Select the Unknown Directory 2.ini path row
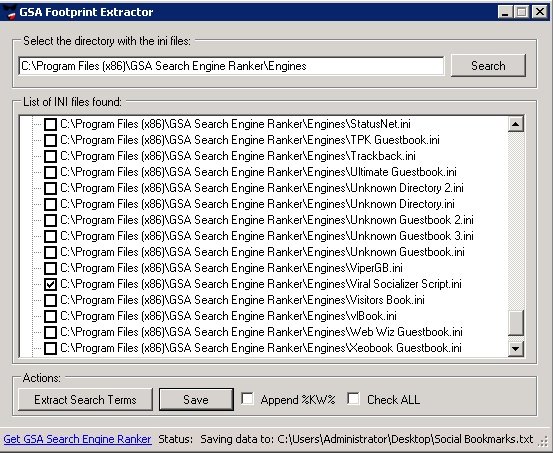The width and height of the screenshot is (553, 453). (x=262, y=188)
